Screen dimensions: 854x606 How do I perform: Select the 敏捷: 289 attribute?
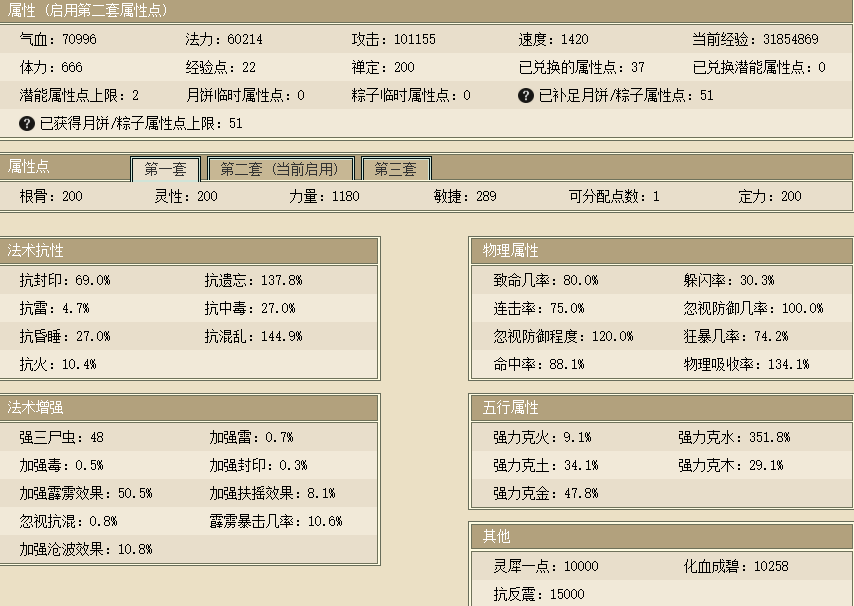pyautogui.click(x=465, y=197)
